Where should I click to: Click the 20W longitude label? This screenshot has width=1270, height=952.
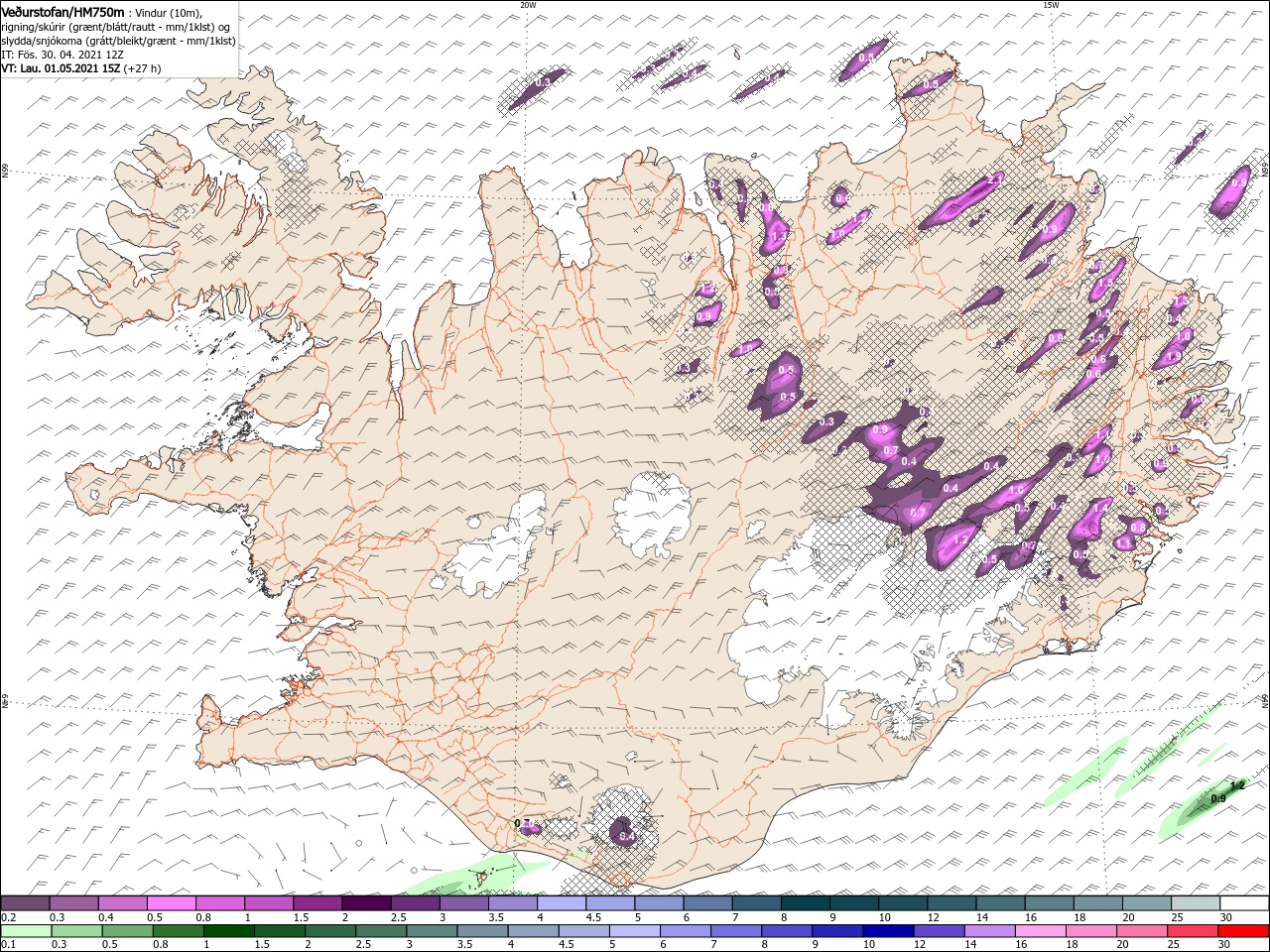[528, 5]
